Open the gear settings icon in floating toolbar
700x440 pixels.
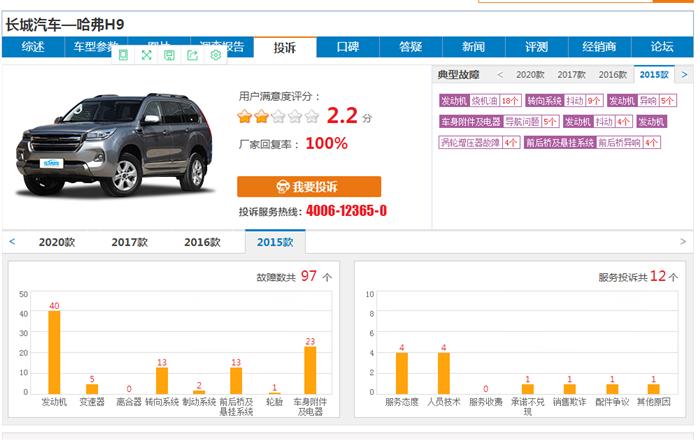(216, 55)
